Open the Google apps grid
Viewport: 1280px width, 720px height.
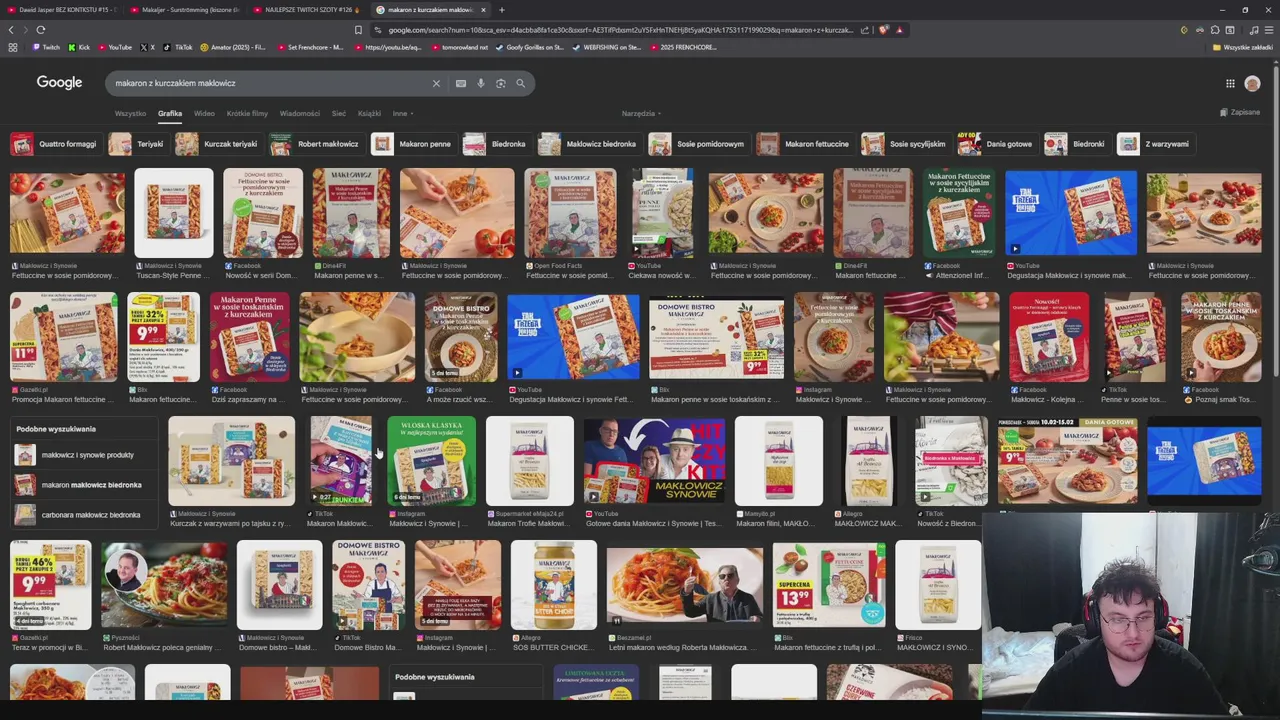pos(1230,84)
